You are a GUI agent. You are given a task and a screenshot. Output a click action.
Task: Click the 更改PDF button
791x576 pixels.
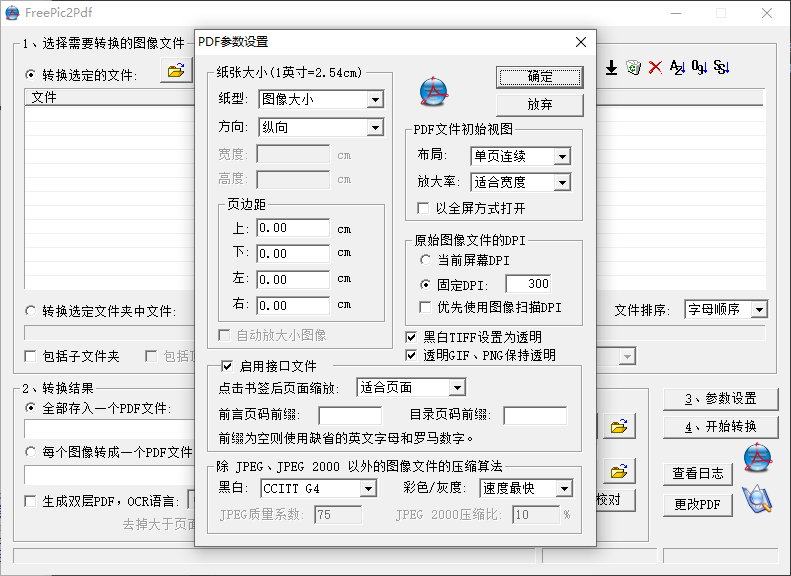pyautogui.click(x=698, y=504)
